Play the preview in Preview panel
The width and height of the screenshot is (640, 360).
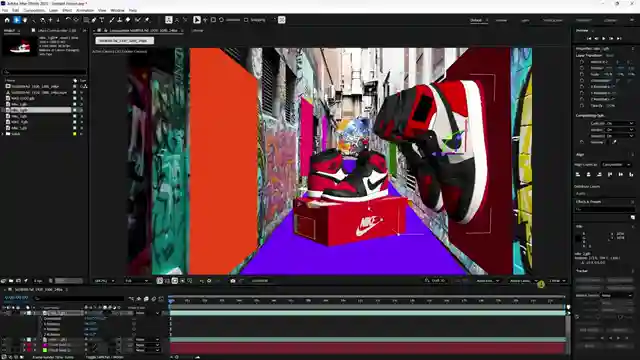click(x=604, y=38)
